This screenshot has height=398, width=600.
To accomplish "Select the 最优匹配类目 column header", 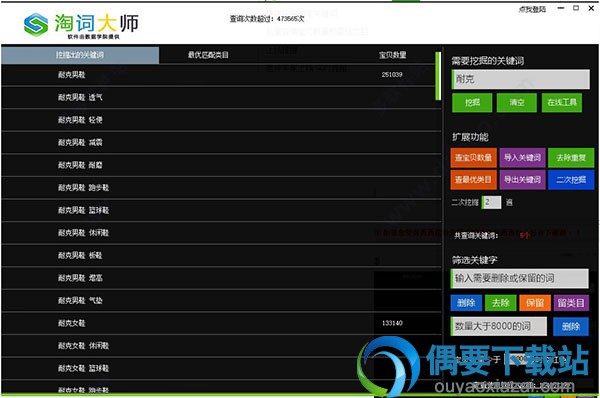I will (208, 55).
